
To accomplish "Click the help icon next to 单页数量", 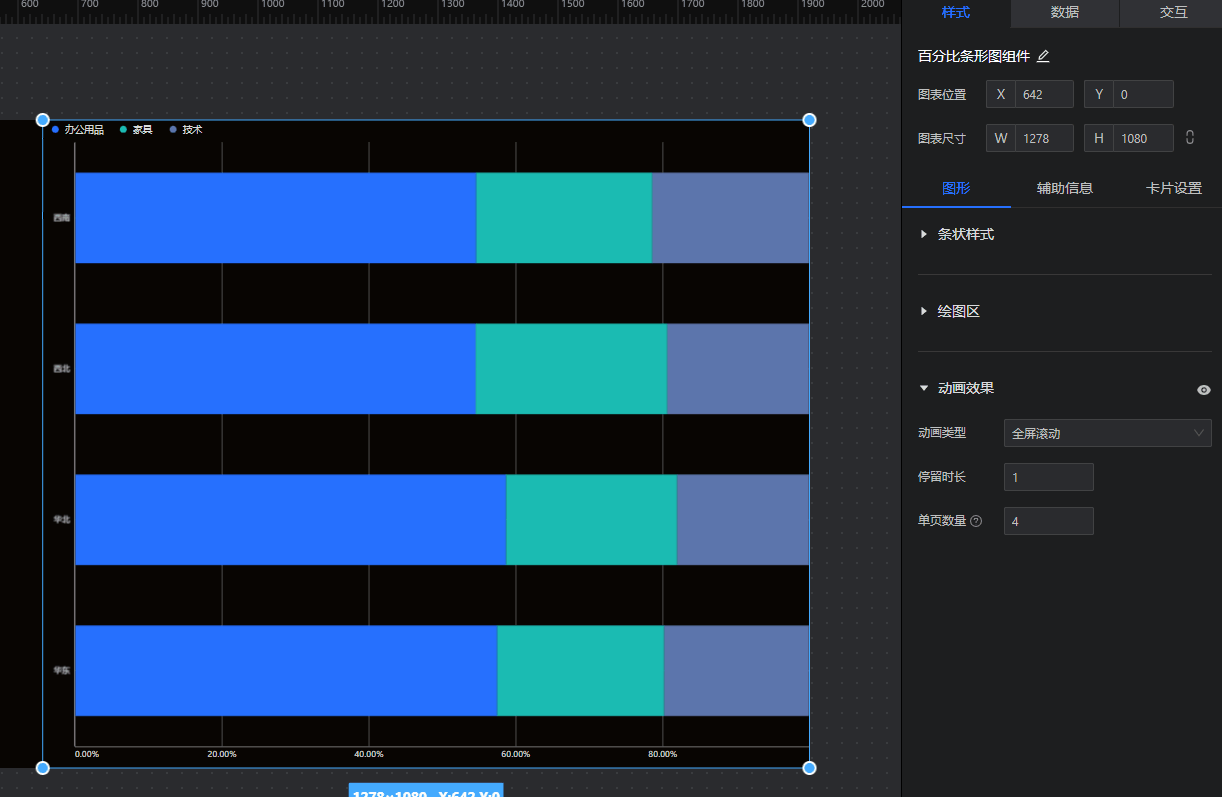I will click(x=976, y=521).
